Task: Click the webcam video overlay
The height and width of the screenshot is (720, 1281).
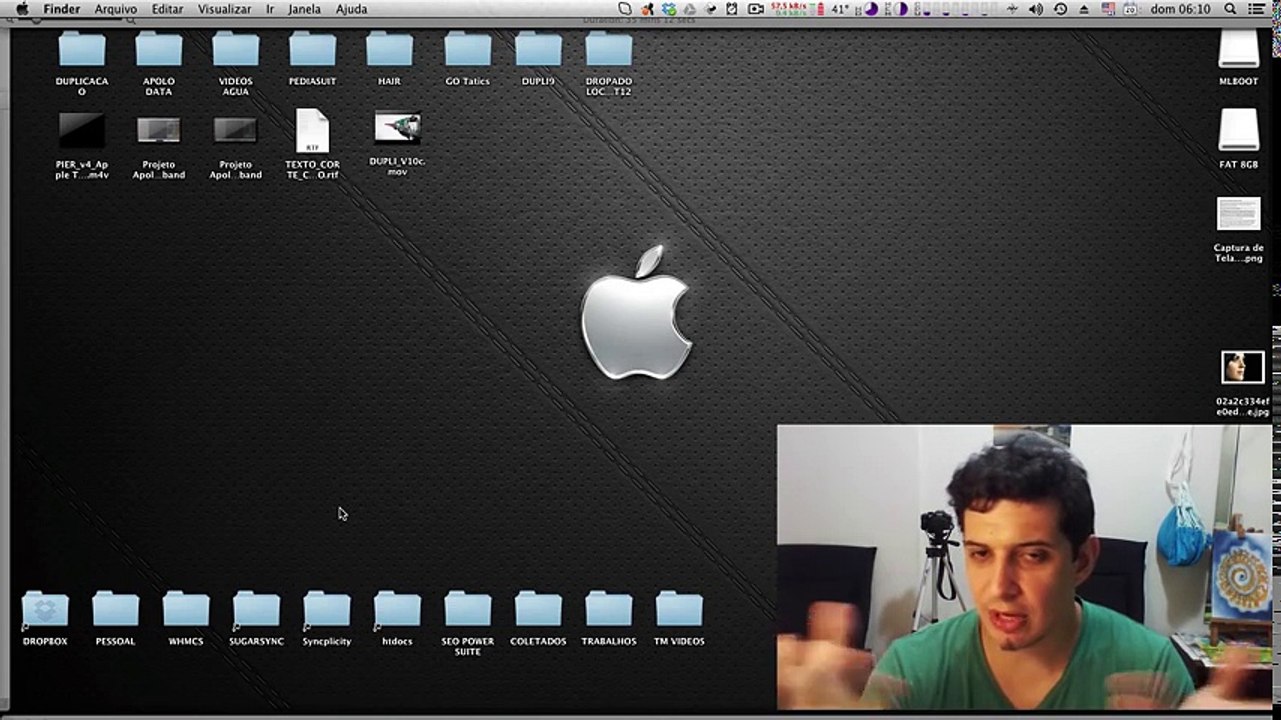Action: coord(1024,567)
